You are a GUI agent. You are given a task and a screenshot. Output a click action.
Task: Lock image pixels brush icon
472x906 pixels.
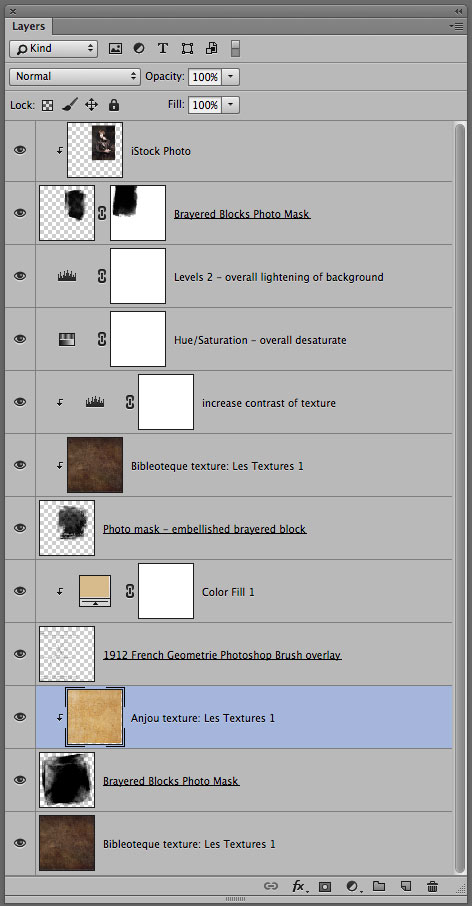coord(69,105)
